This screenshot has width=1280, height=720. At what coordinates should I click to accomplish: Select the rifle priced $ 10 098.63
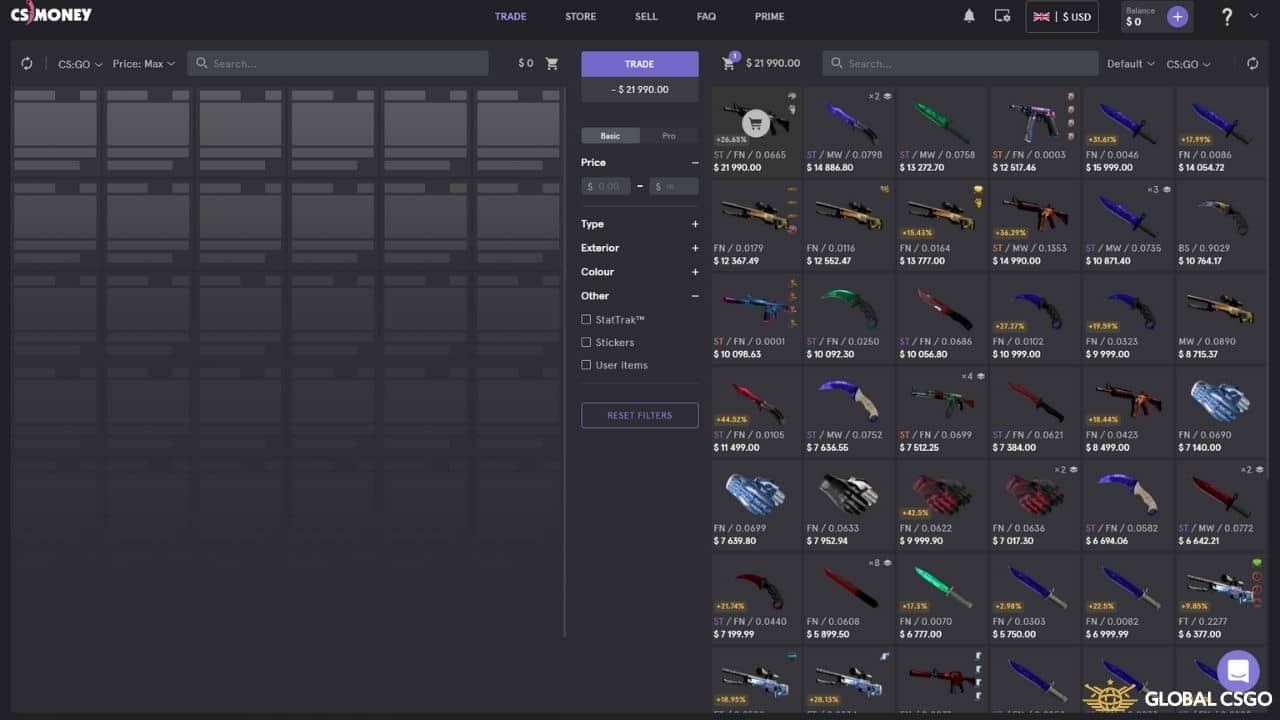(755, 317)
